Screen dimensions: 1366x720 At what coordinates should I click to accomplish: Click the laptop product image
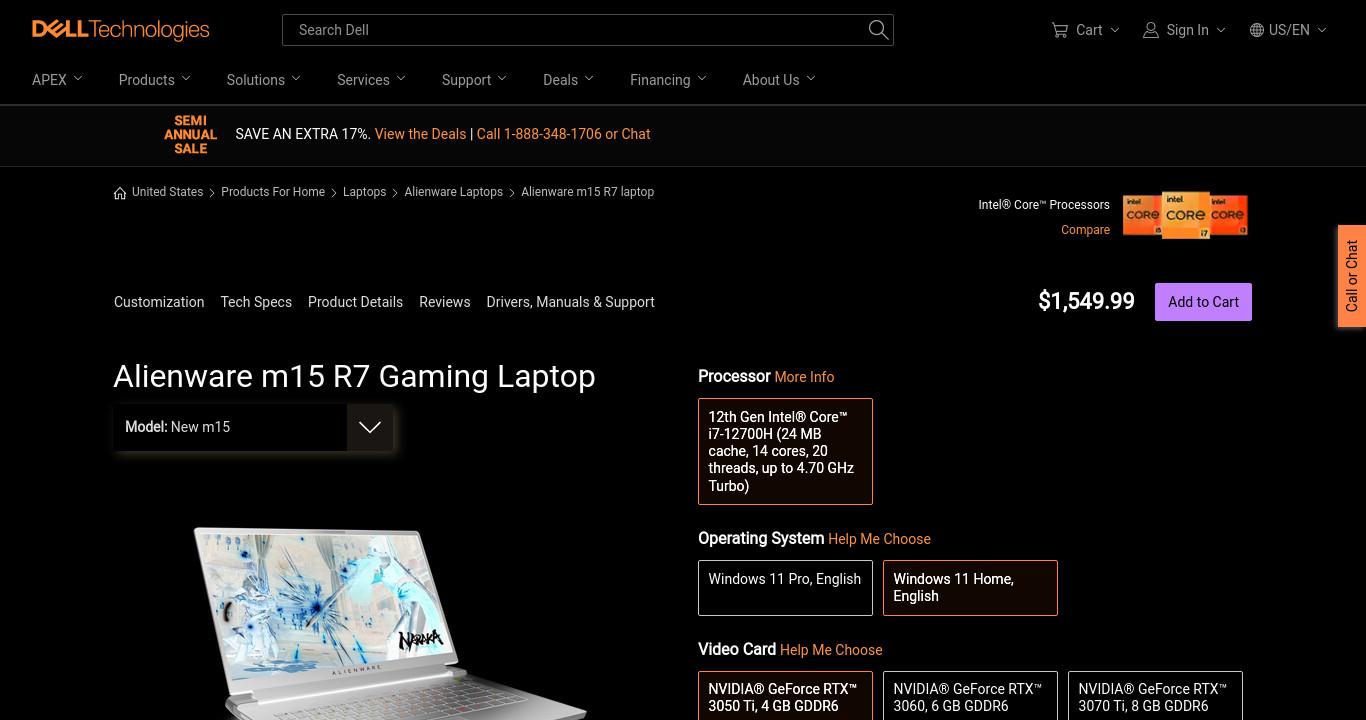click(x=390, y=622)
